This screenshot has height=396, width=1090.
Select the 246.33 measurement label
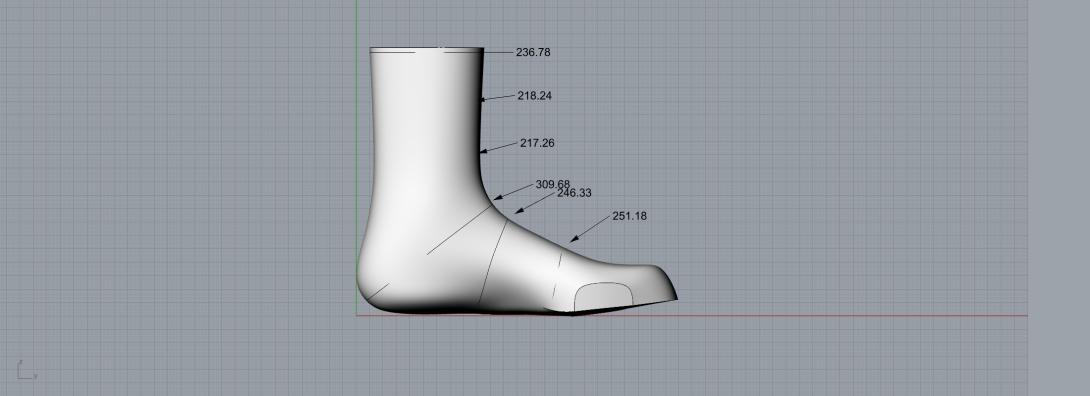point(574,192)
